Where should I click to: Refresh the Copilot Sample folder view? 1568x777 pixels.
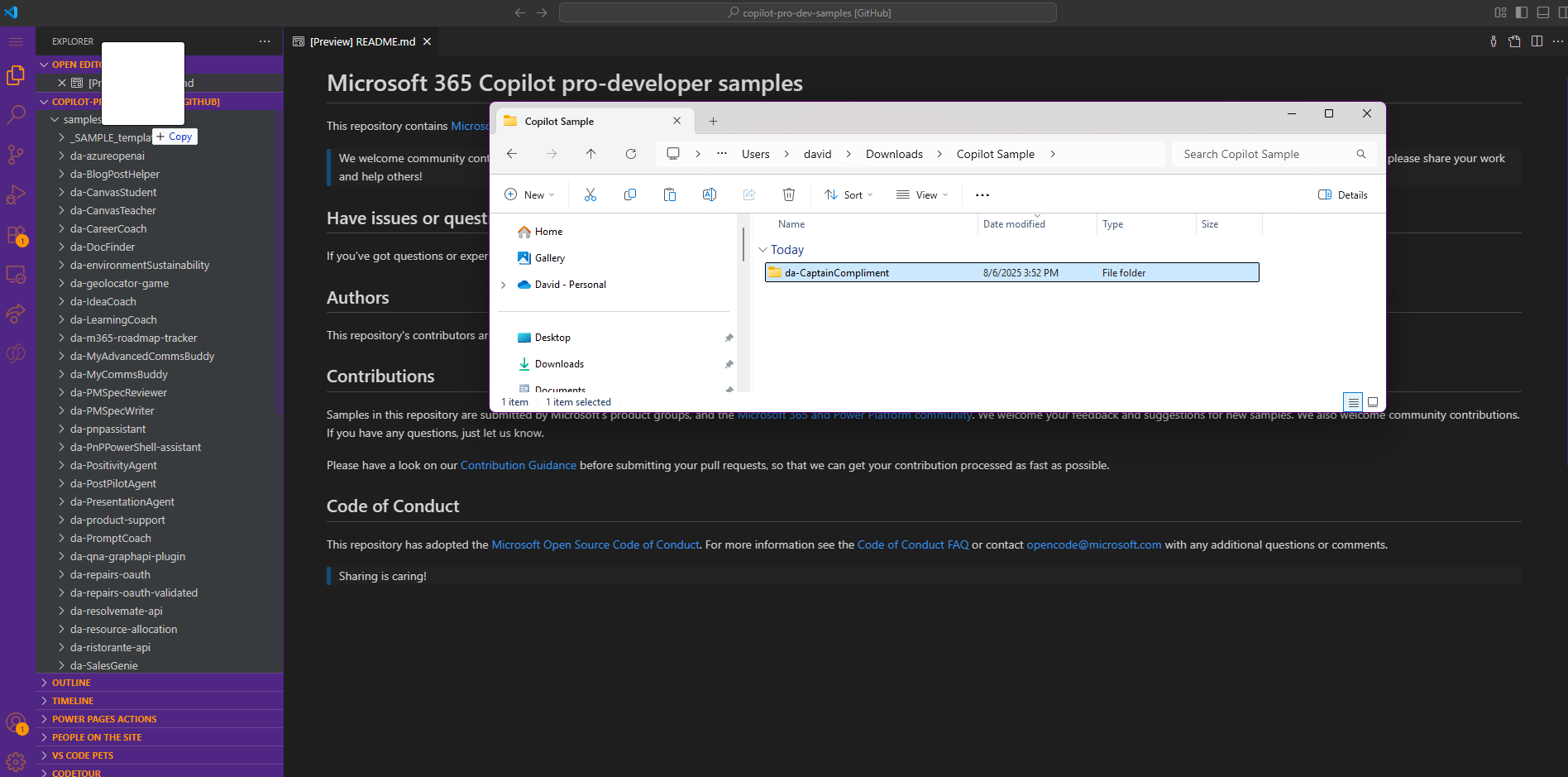point(631,154)
